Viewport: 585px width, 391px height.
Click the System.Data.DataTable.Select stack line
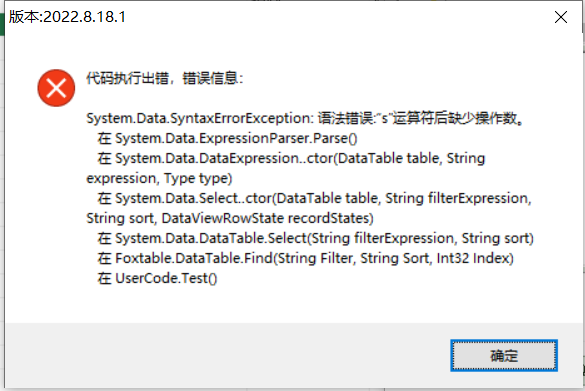pyautogui.click(x=315, y=238)
